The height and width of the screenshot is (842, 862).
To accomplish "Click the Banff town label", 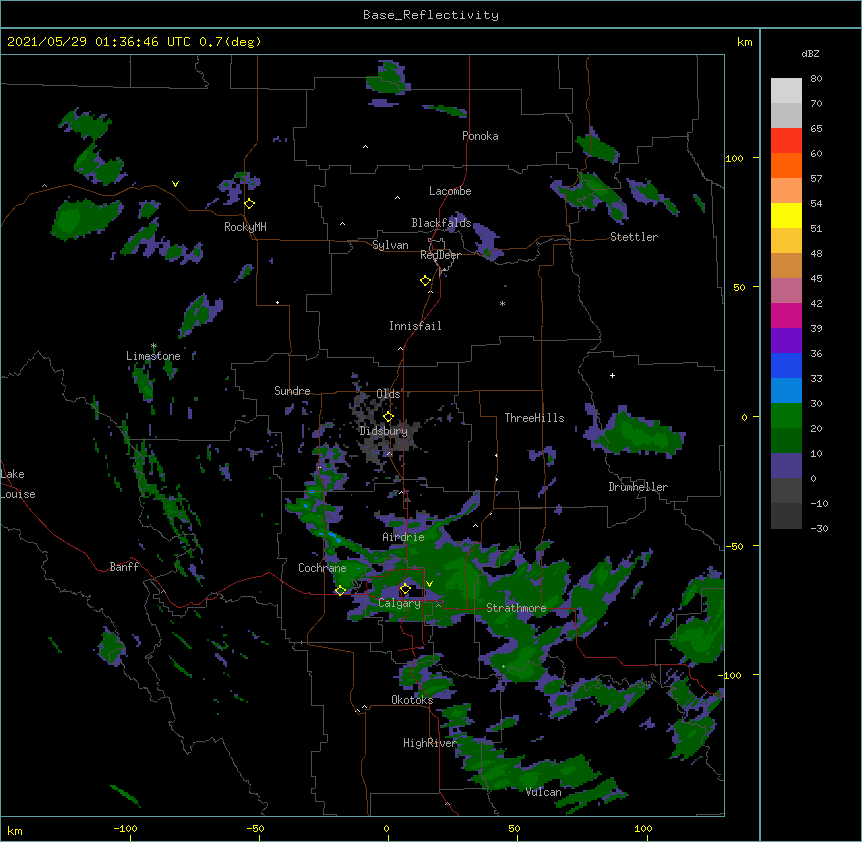I will [x=124, y=567].
